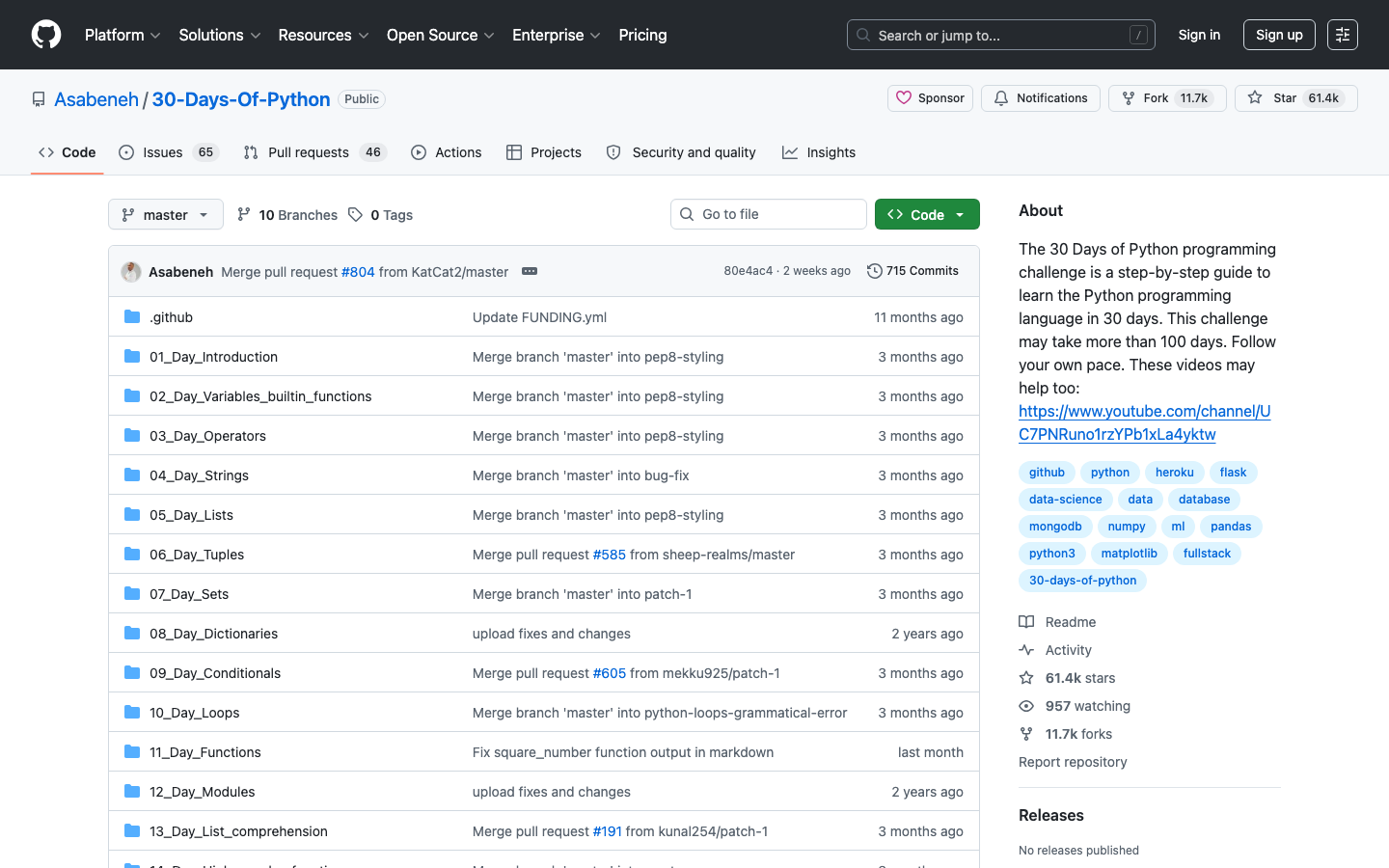Click the Go to file search field
Screen dimensions: 1389x868
[x=768, y=213]
